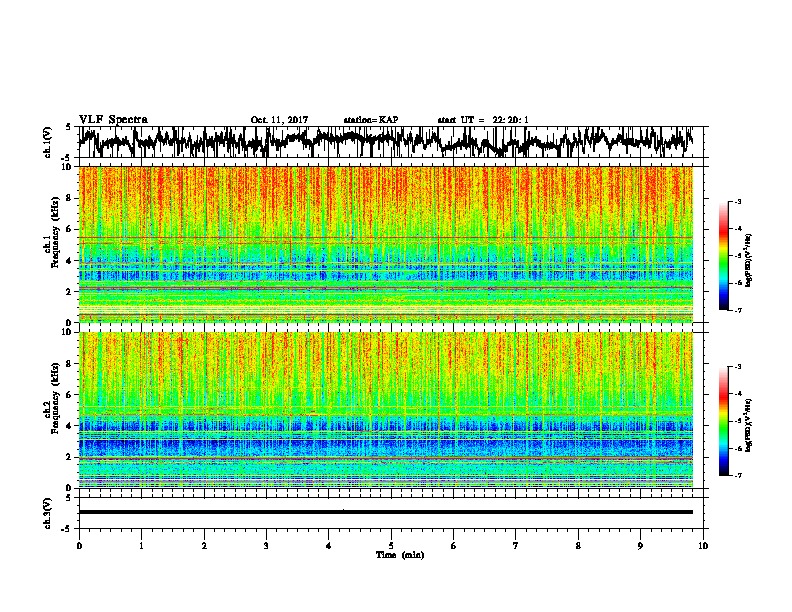
Task: Click the 'VLF Spectra' title text
Action: 113,119
